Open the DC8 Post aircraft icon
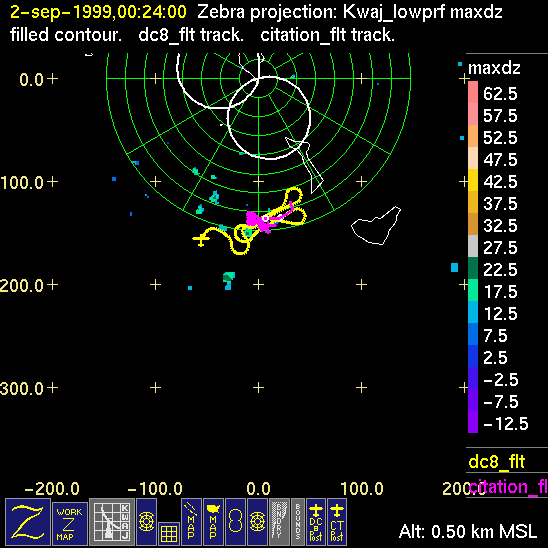 click(316, 522)
